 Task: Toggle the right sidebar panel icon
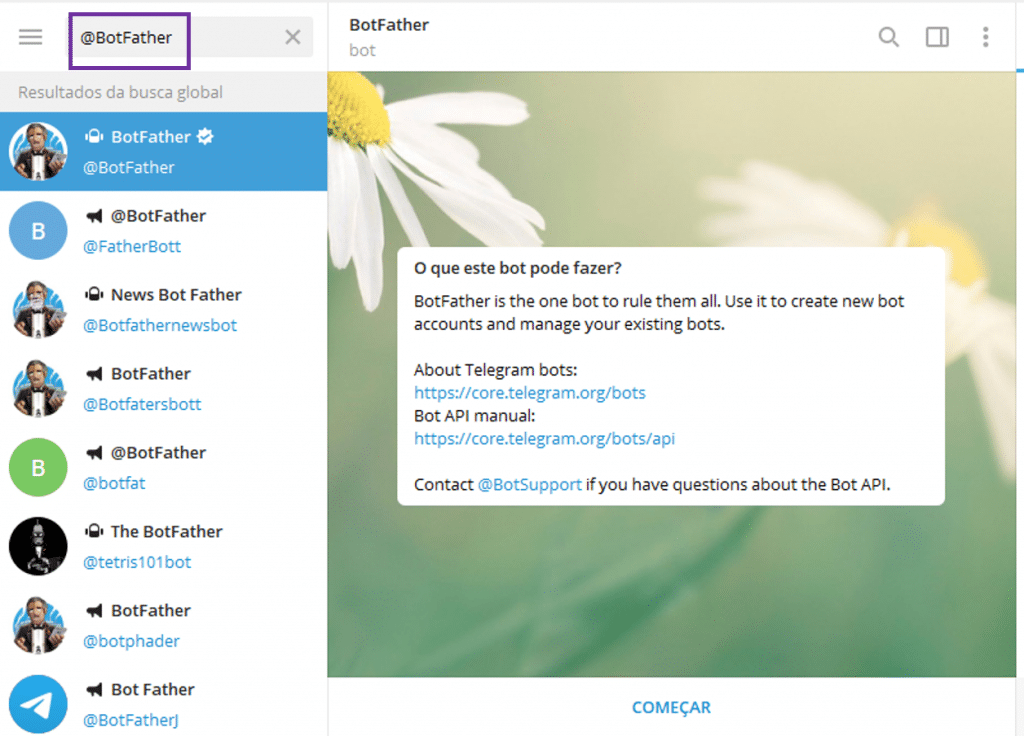click(x=937, y=37)
